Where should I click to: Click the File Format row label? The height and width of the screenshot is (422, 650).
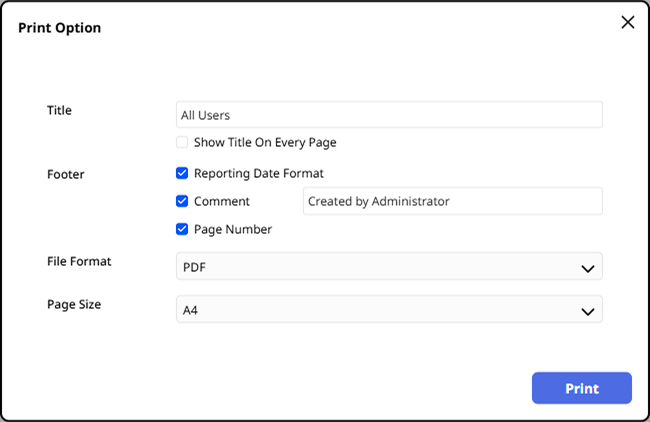[x=79, y=262]
